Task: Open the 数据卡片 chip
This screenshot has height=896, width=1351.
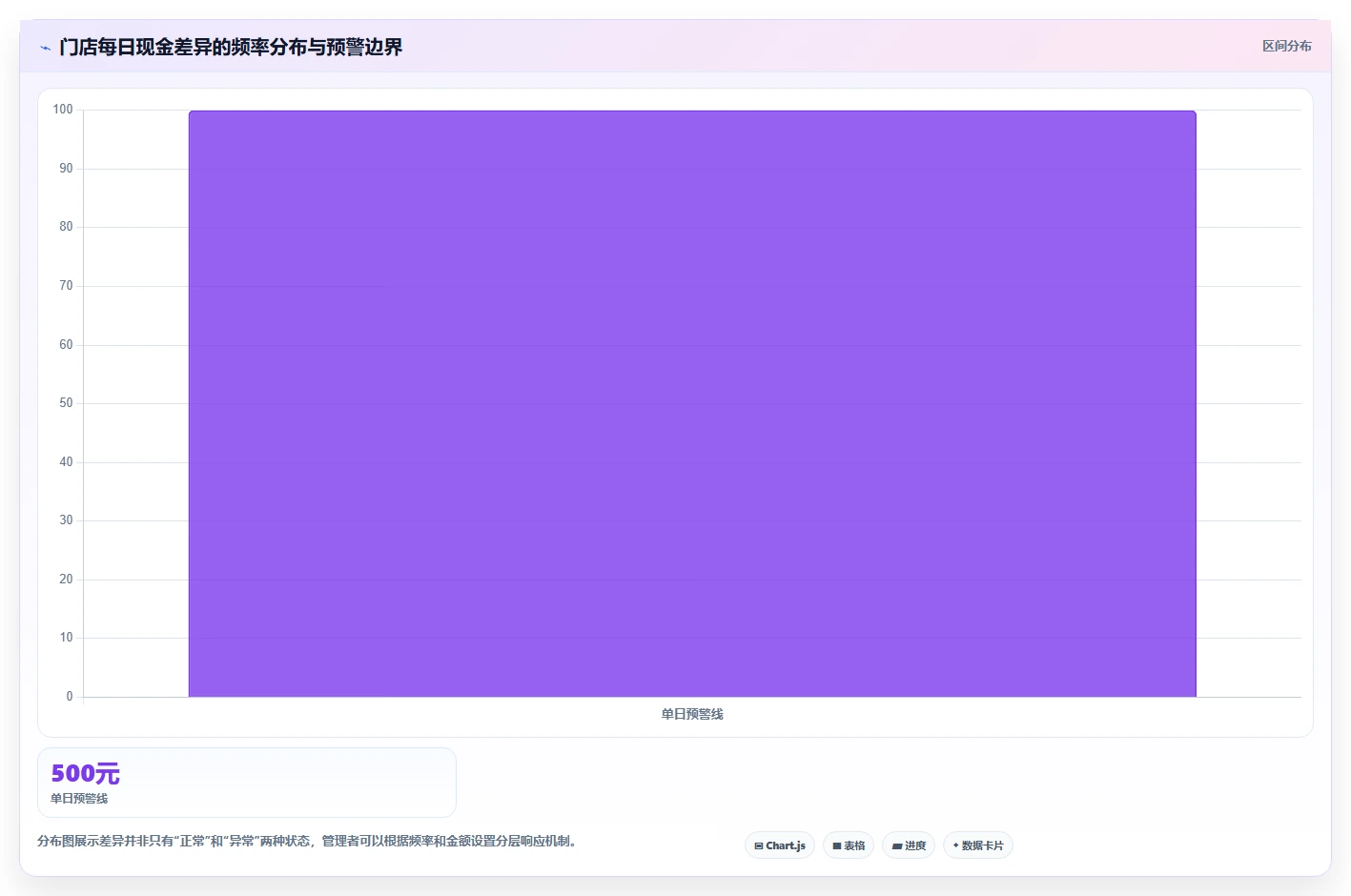Action: 978,845
